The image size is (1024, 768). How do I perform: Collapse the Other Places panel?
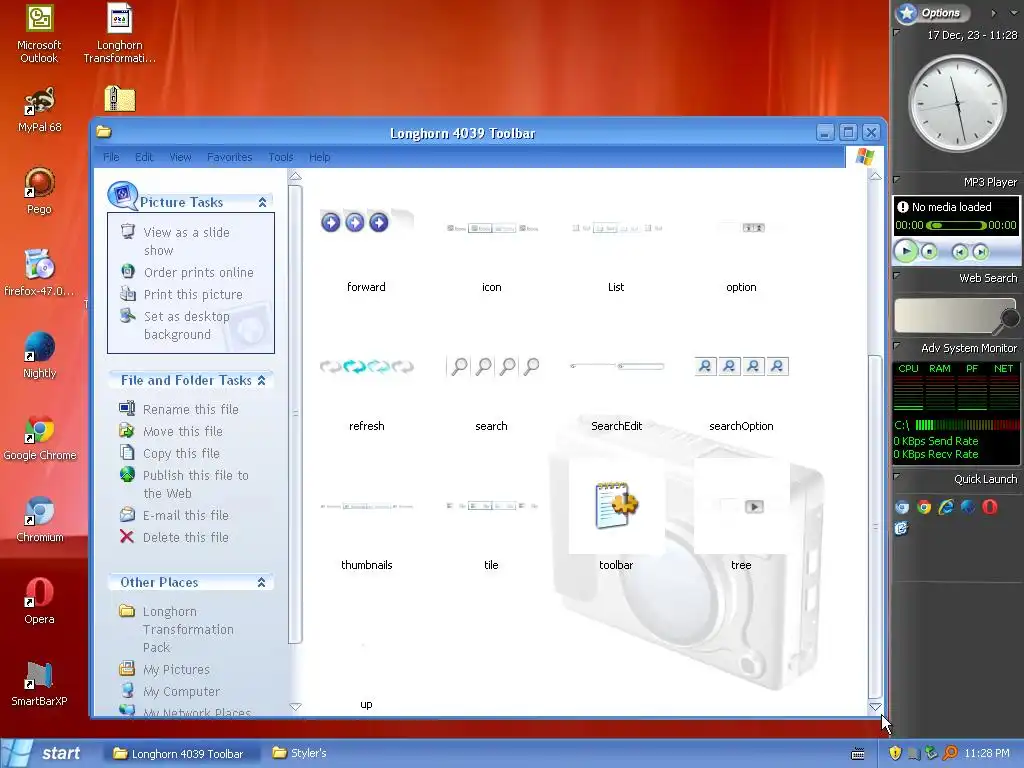261,582
